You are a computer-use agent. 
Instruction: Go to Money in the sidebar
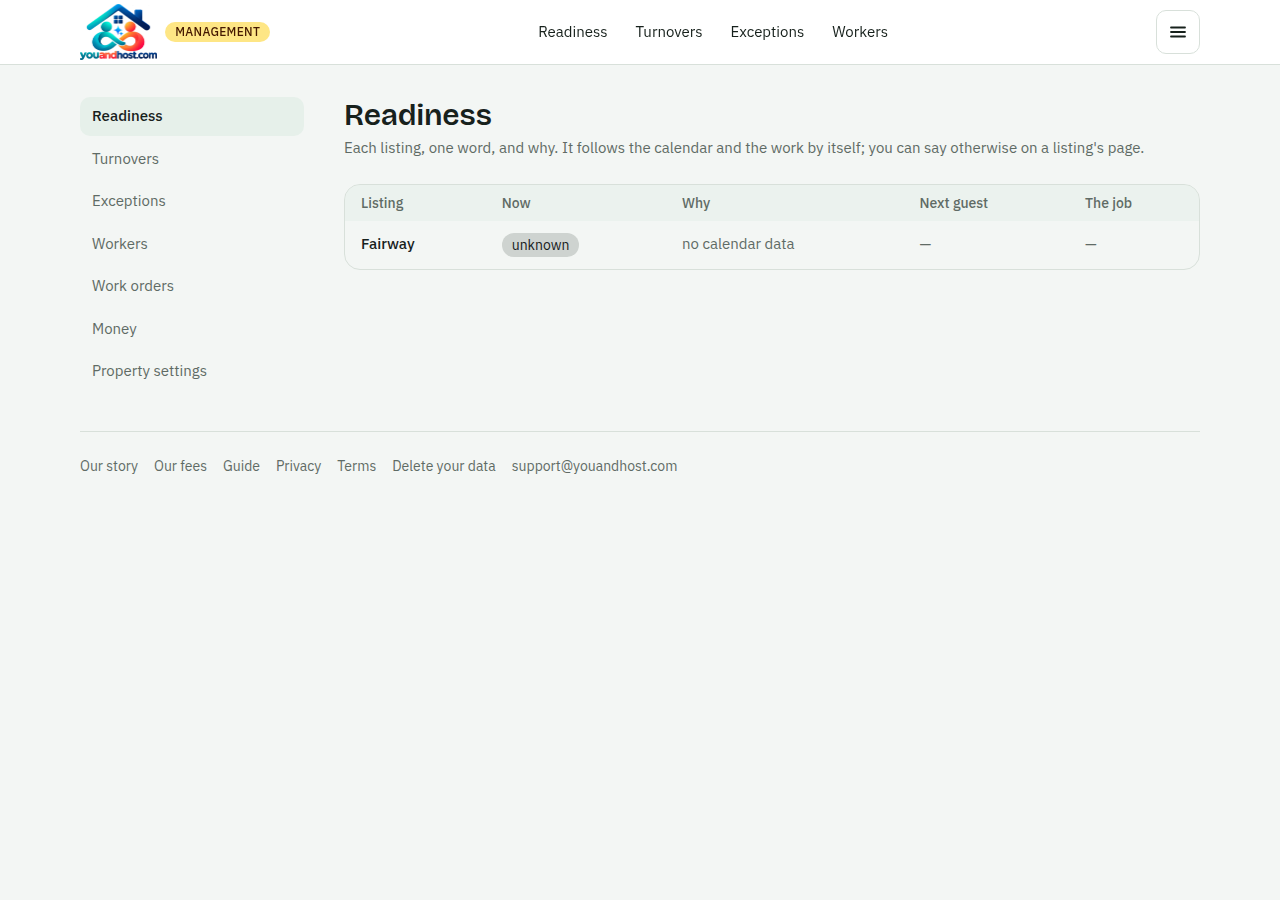coord(192,329)
